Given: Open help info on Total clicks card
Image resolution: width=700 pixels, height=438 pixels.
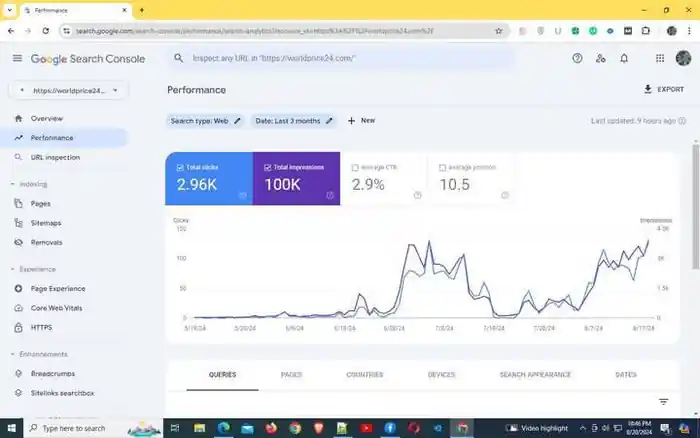Looking at the screenshot, I should click(242, 195).
